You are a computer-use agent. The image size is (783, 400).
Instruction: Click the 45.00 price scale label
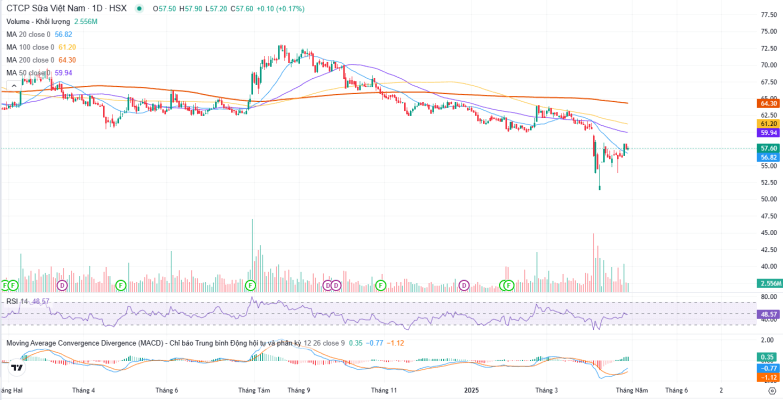point(768,233)
